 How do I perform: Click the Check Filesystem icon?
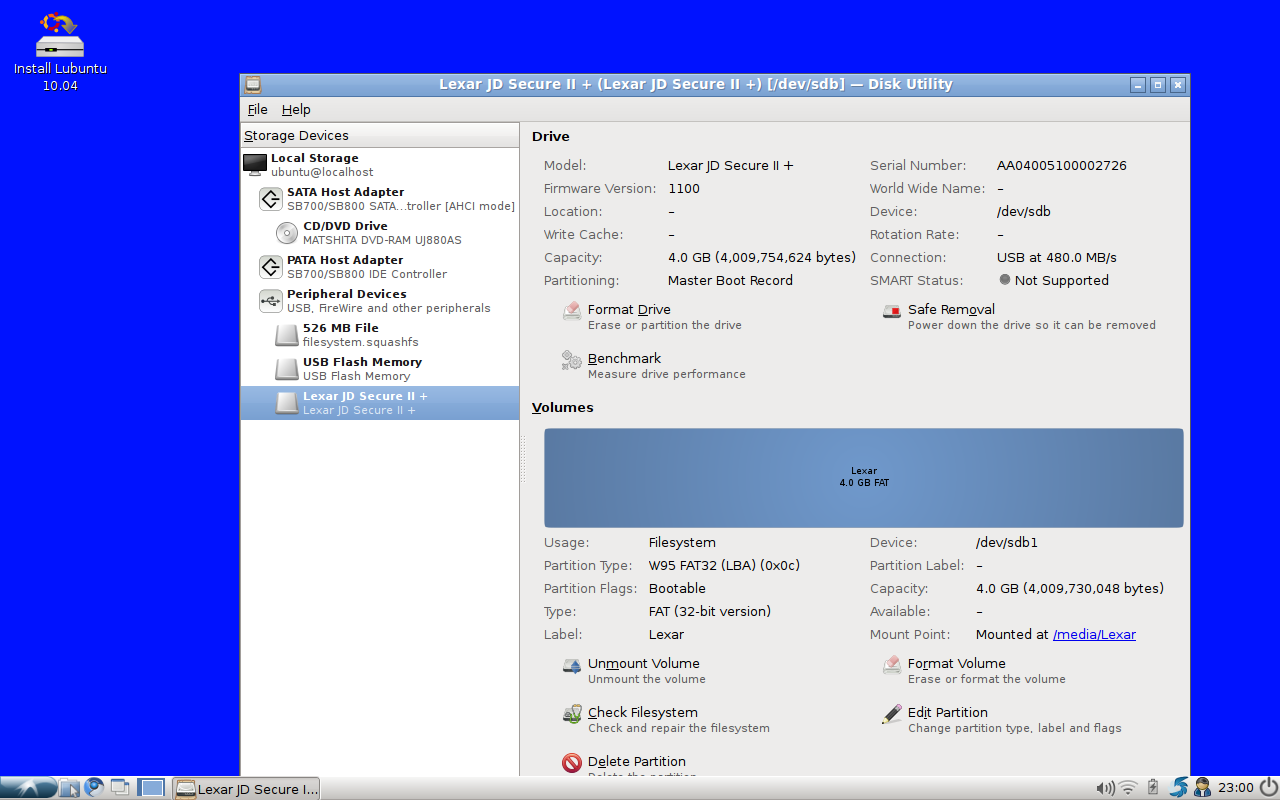572,714
